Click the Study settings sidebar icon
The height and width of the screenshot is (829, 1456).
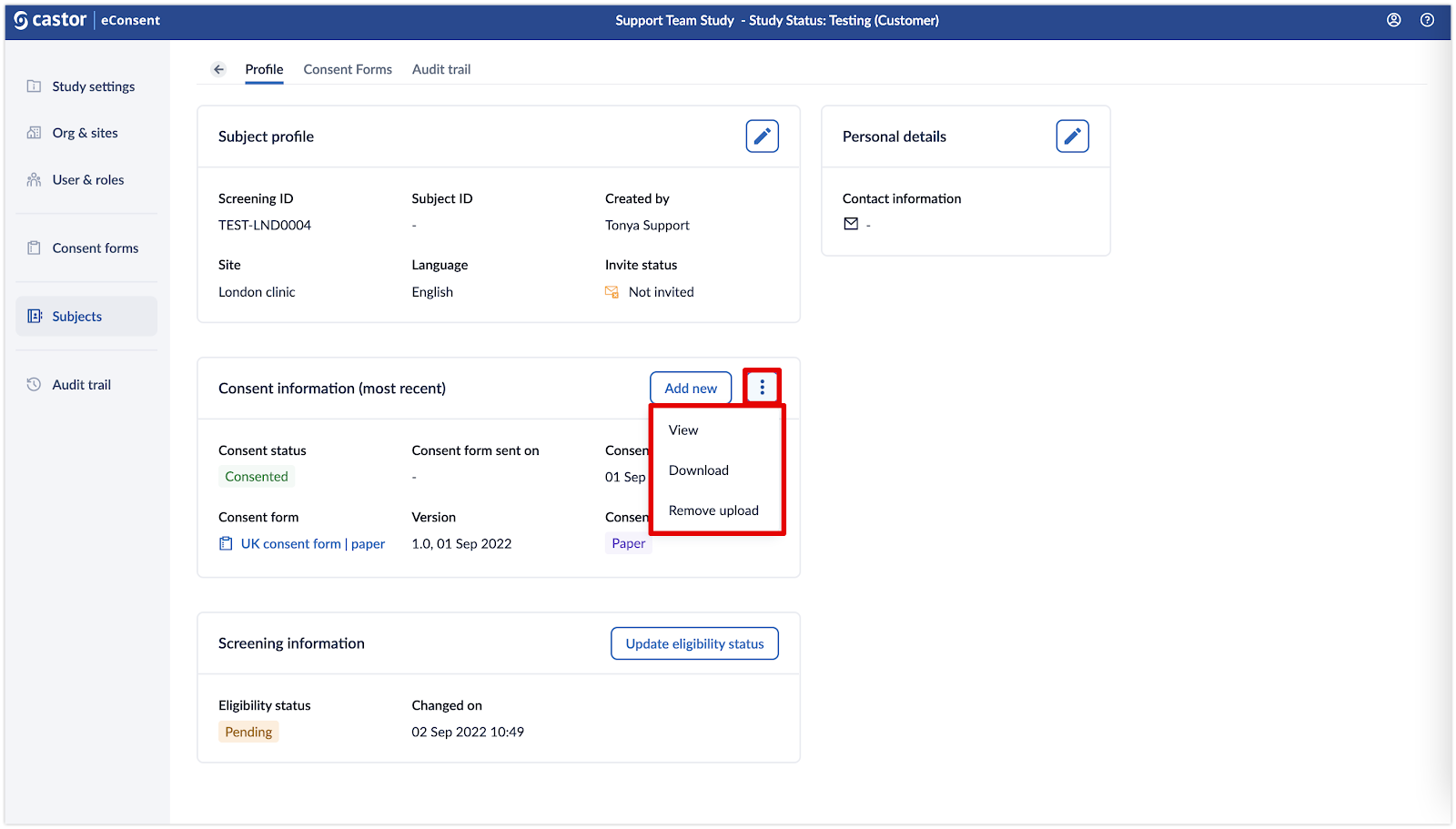[x=34, y=86]
